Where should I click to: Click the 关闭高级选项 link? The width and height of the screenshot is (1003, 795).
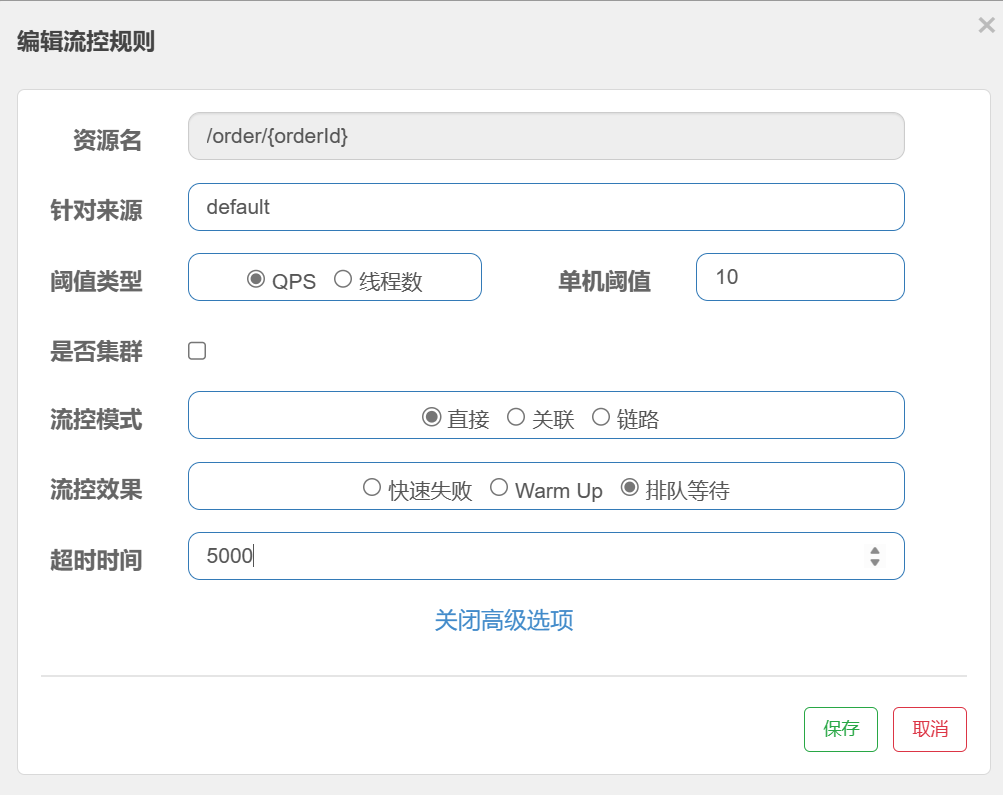coord(503,620)
